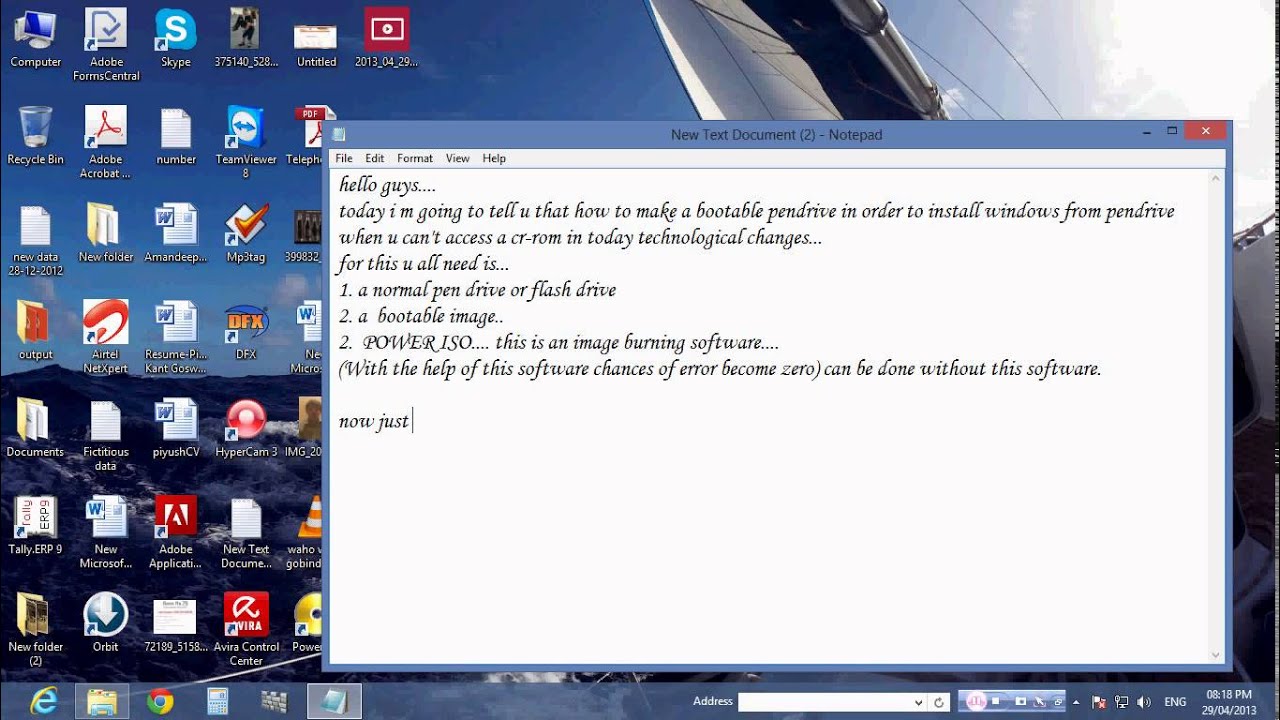1280x720 pixels.
Task: Open Calculator from the taskbar
Action: pos(217,702)
